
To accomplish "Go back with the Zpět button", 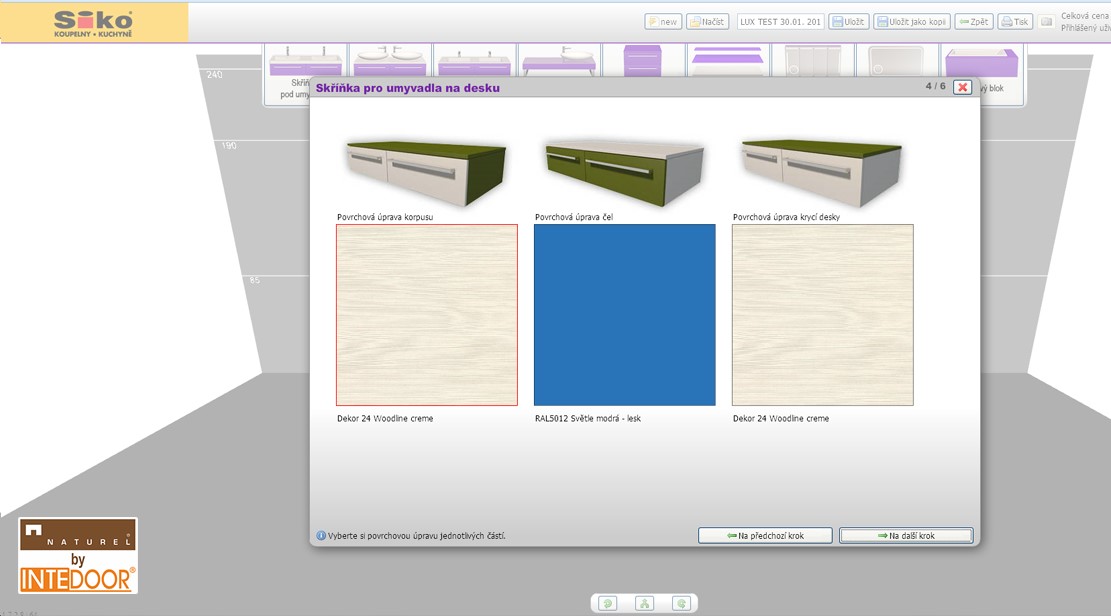I will 974,22.
